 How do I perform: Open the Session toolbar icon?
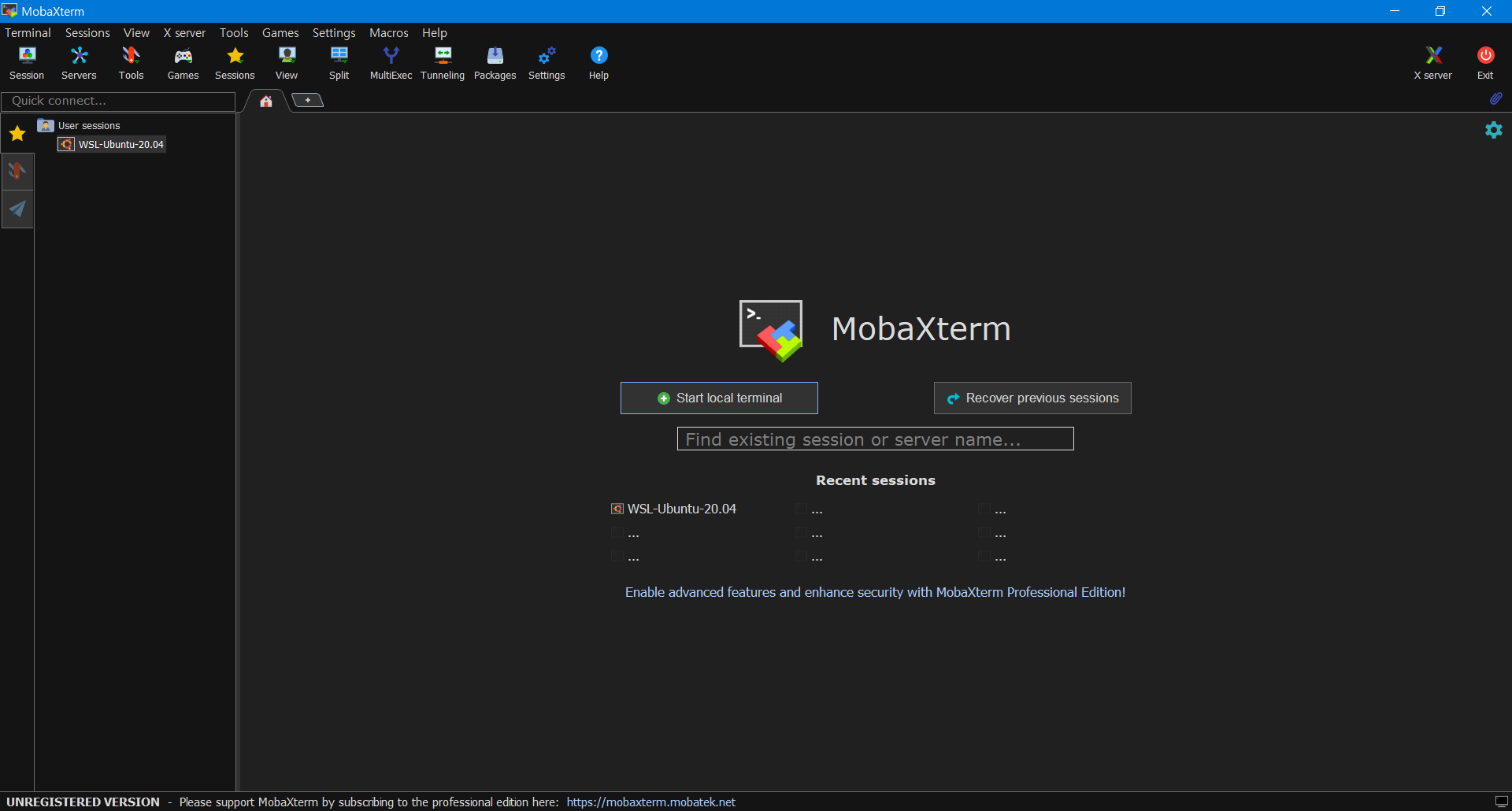point(27,63)
